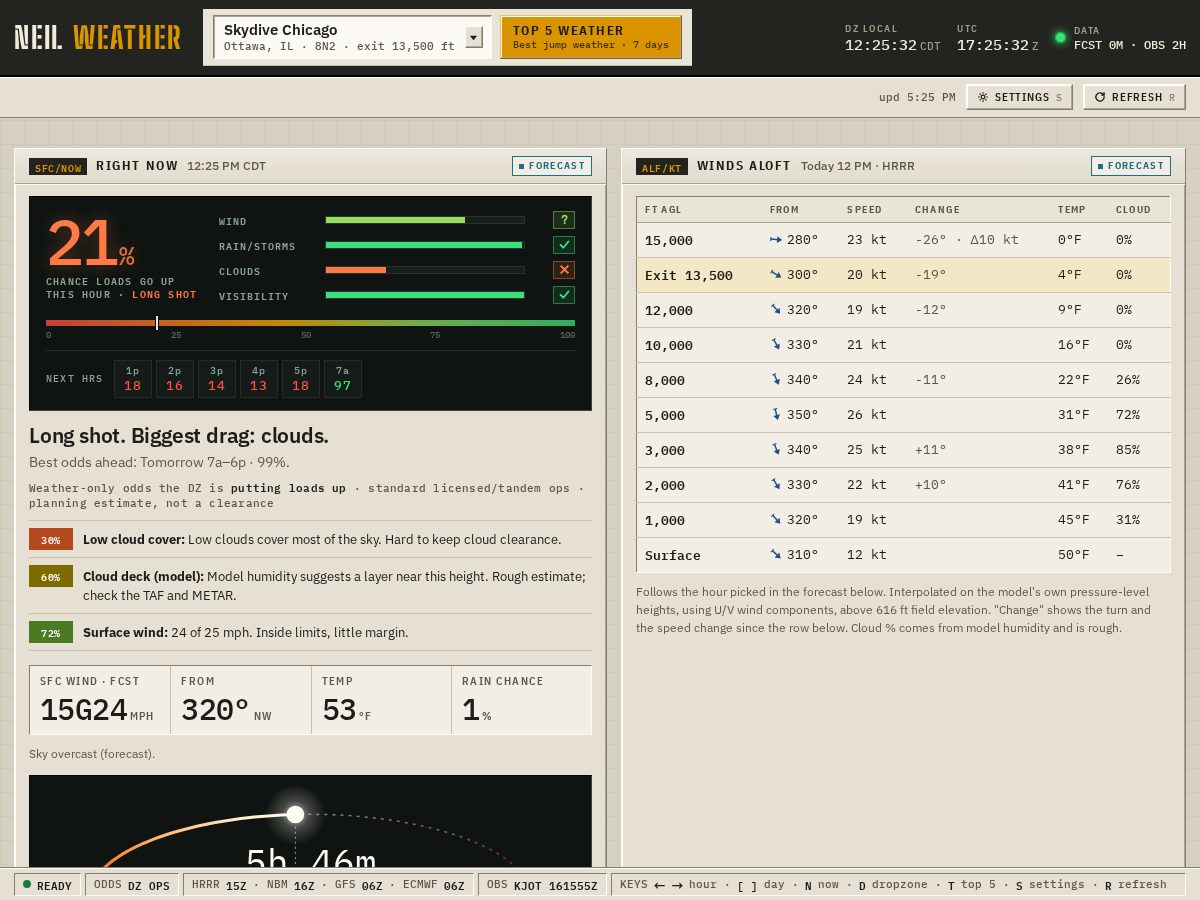The image size is (1200, 900).
Task: Click the RAIN CHANCE 1% stat card
Action: (521, 701)
